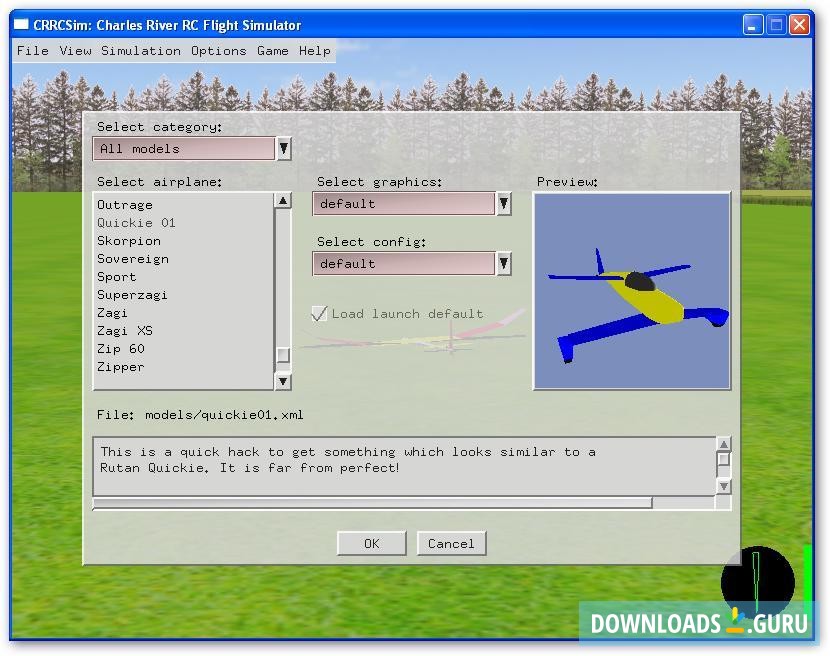Click the description horizontal scrollbar

click(x=372, y=502)
